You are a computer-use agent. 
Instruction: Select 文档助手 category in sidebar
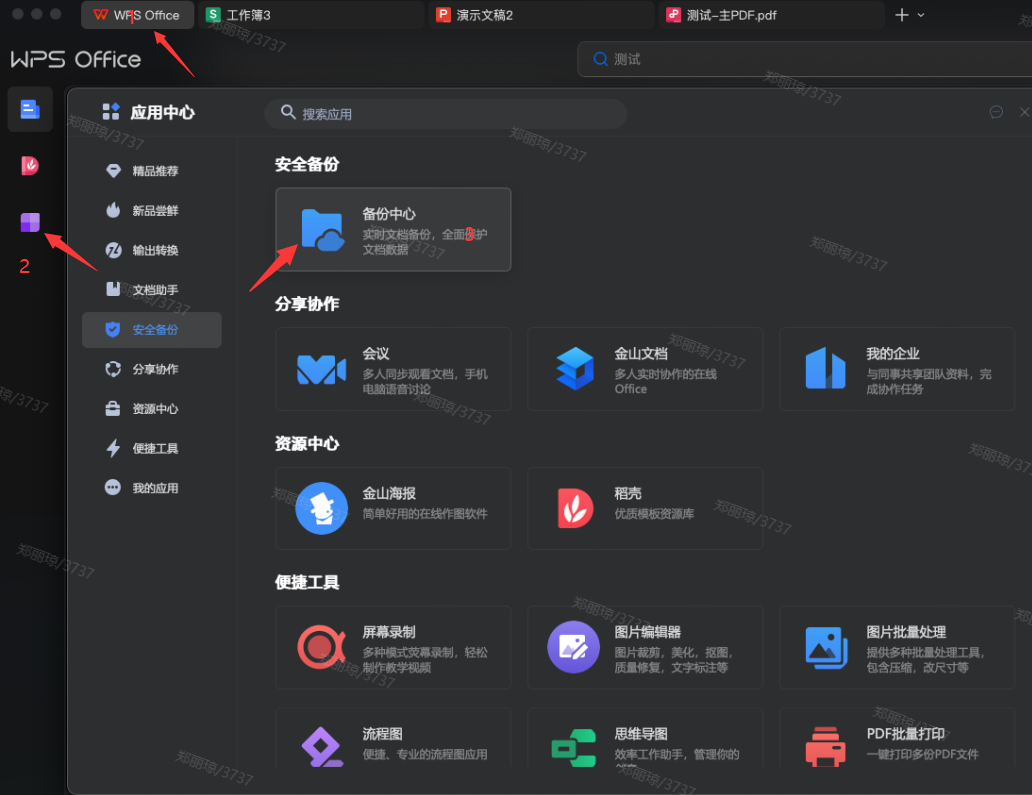coord(152,290)
